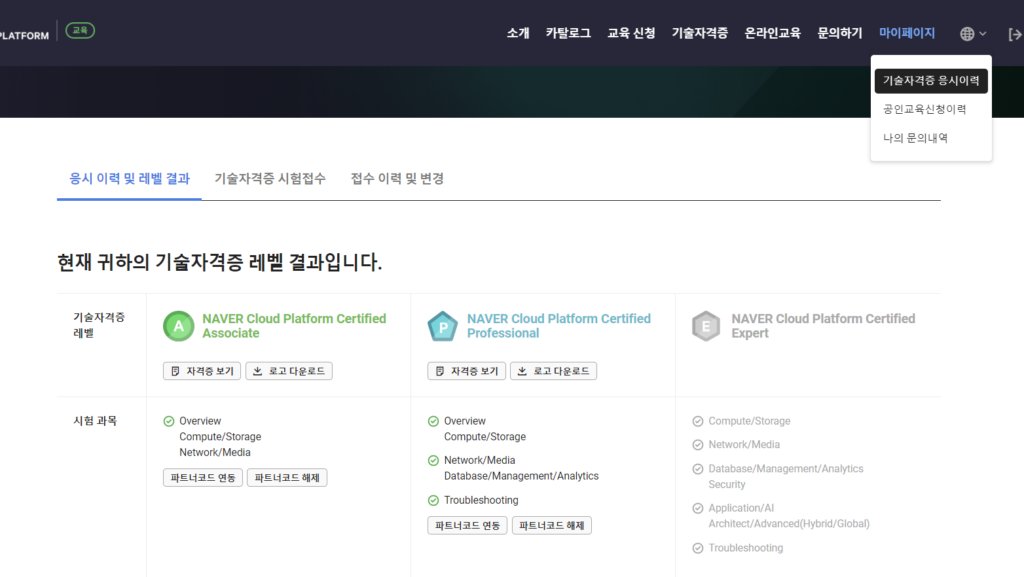This screenshot has width=1024, height=577.
Task: Click Expert Database/Management/Analytics check icon
Action: click(697, 469)
